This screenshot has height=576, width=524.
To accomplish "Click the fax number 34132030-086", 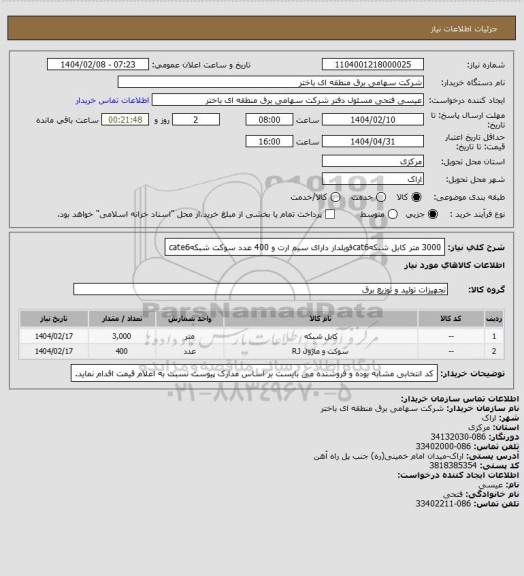I will (458, 437).
